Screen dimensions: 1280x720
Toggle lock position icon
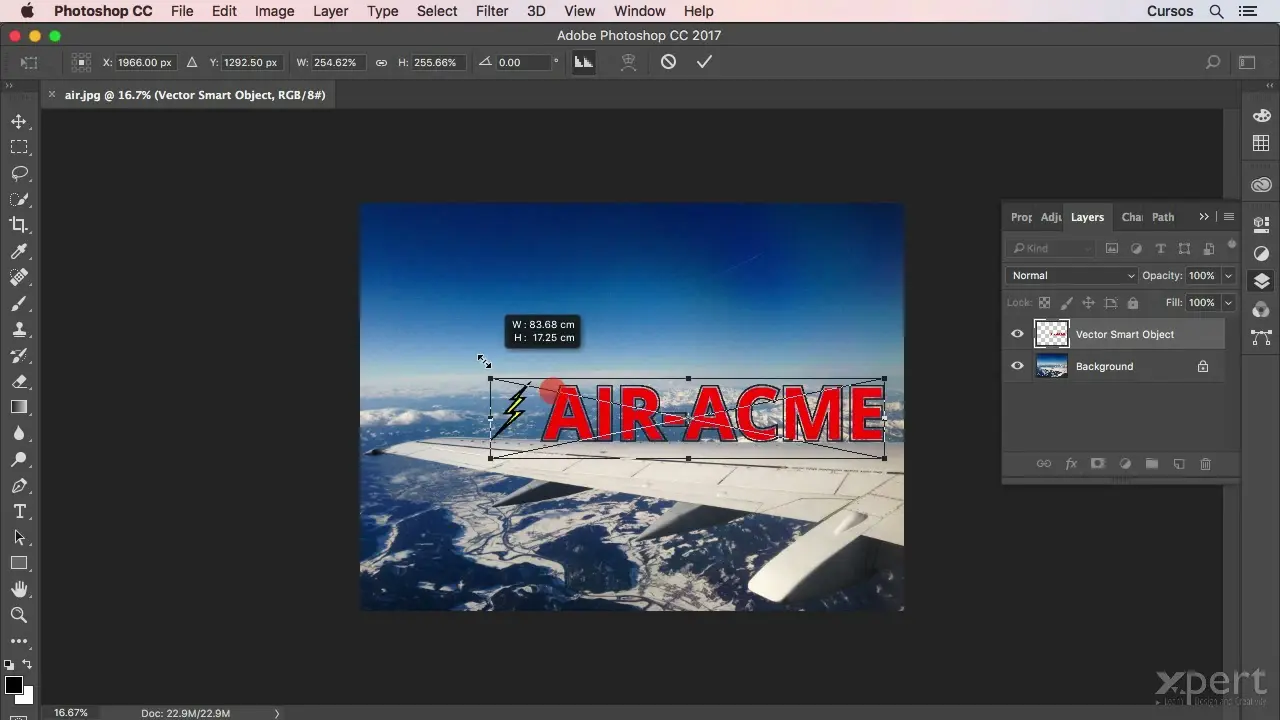click(1088, 302)
